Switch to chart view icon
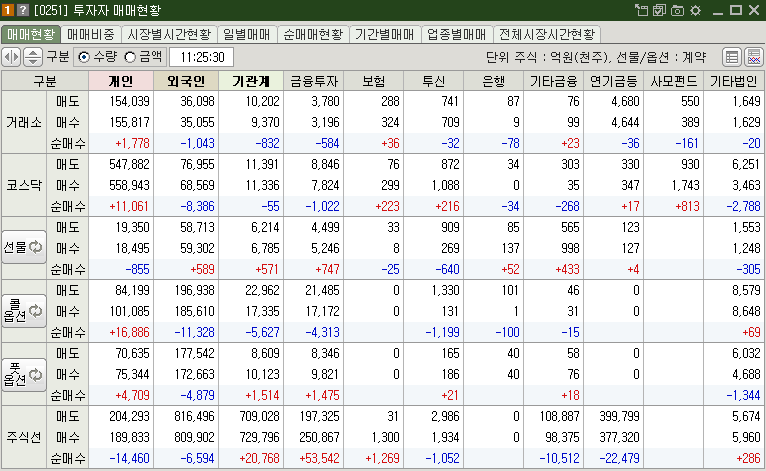 [x=754, y=57]
